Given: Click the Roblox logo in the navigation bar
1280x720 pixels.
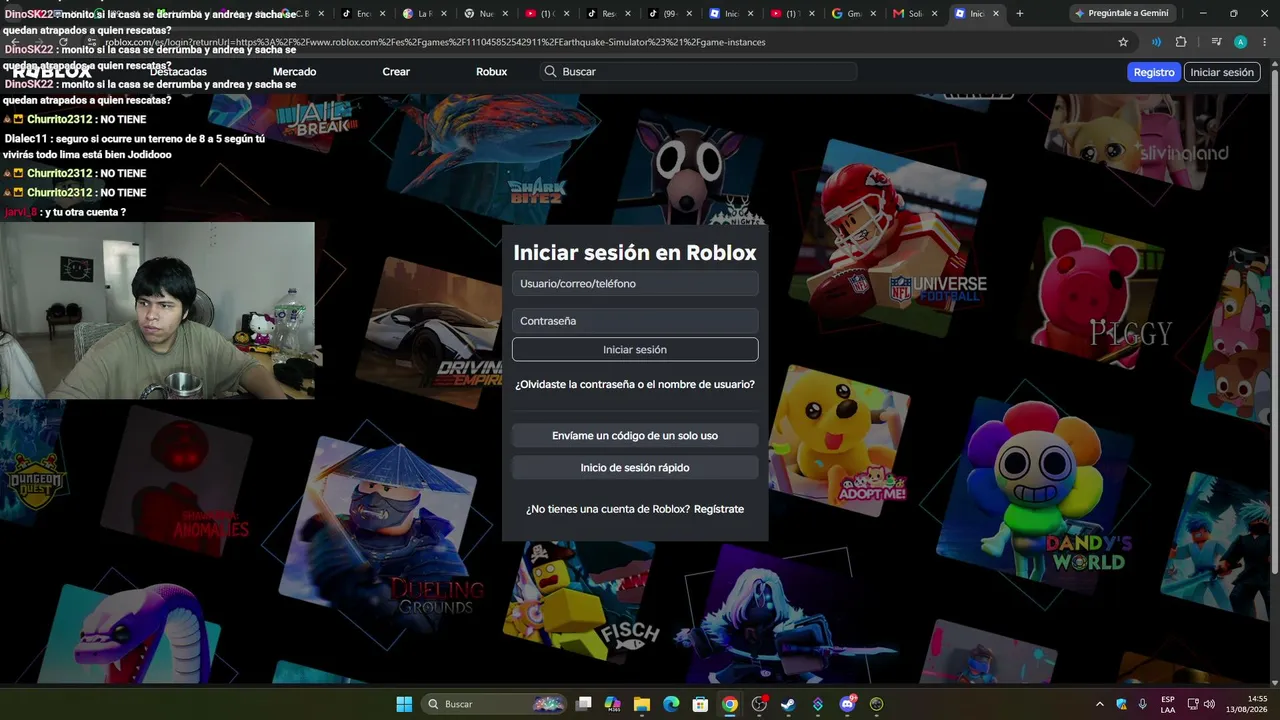Looking at the screenshot, I should point(52,72).
